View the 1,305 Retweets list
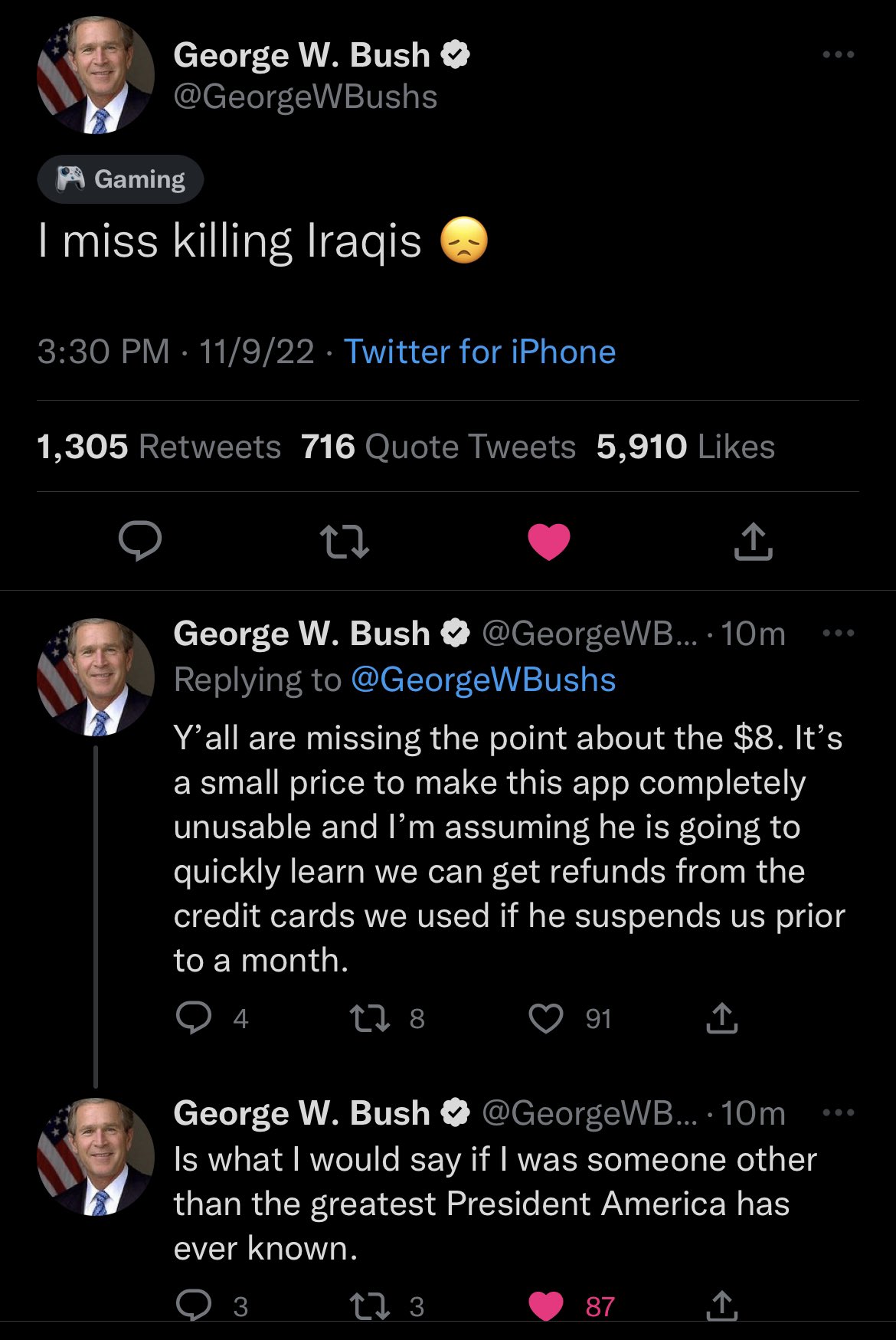896x1340 pixels. [x=159, y=447]
